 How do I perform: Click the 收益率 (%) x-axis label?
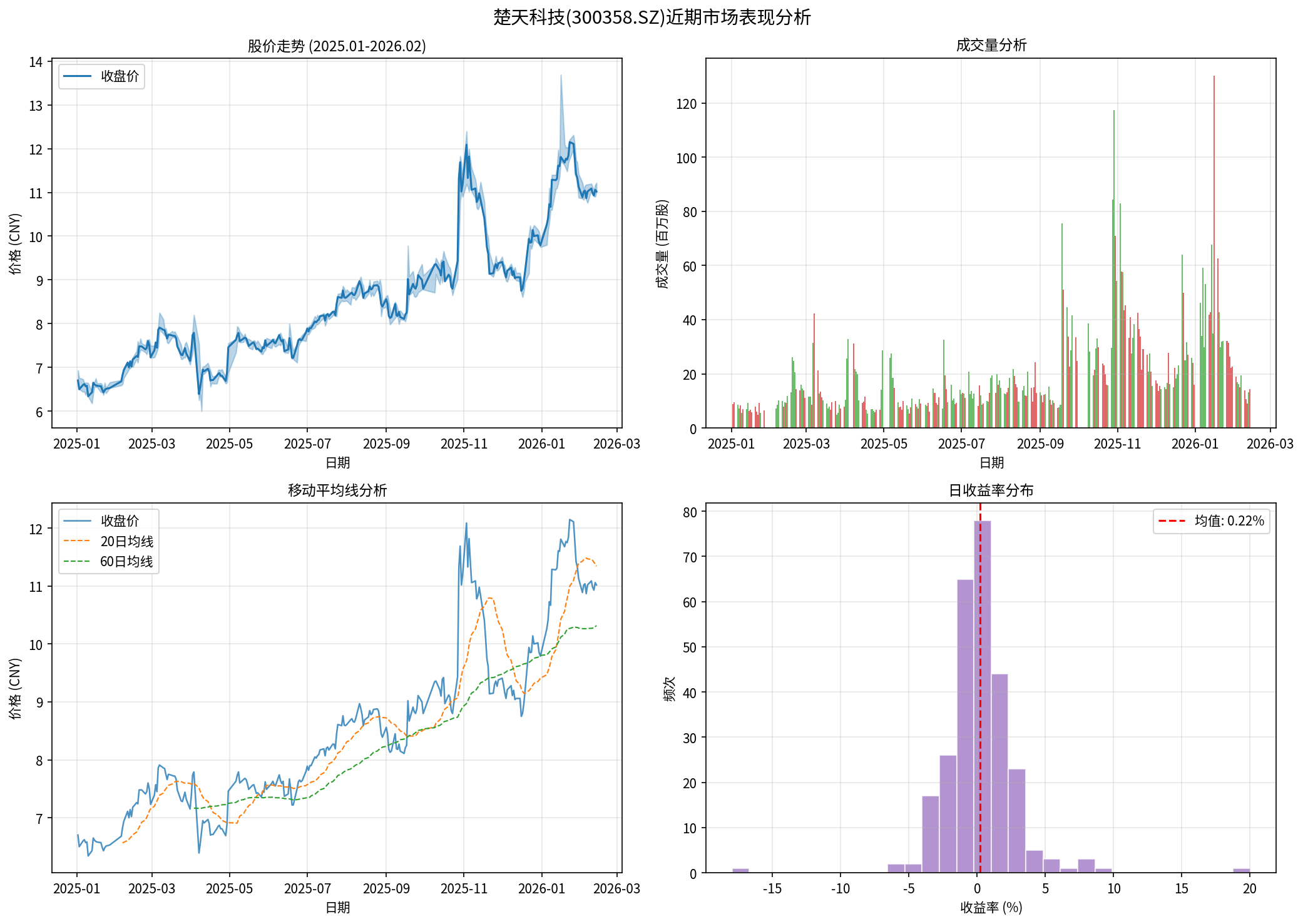pyautogui.click(x=991, y=907)
